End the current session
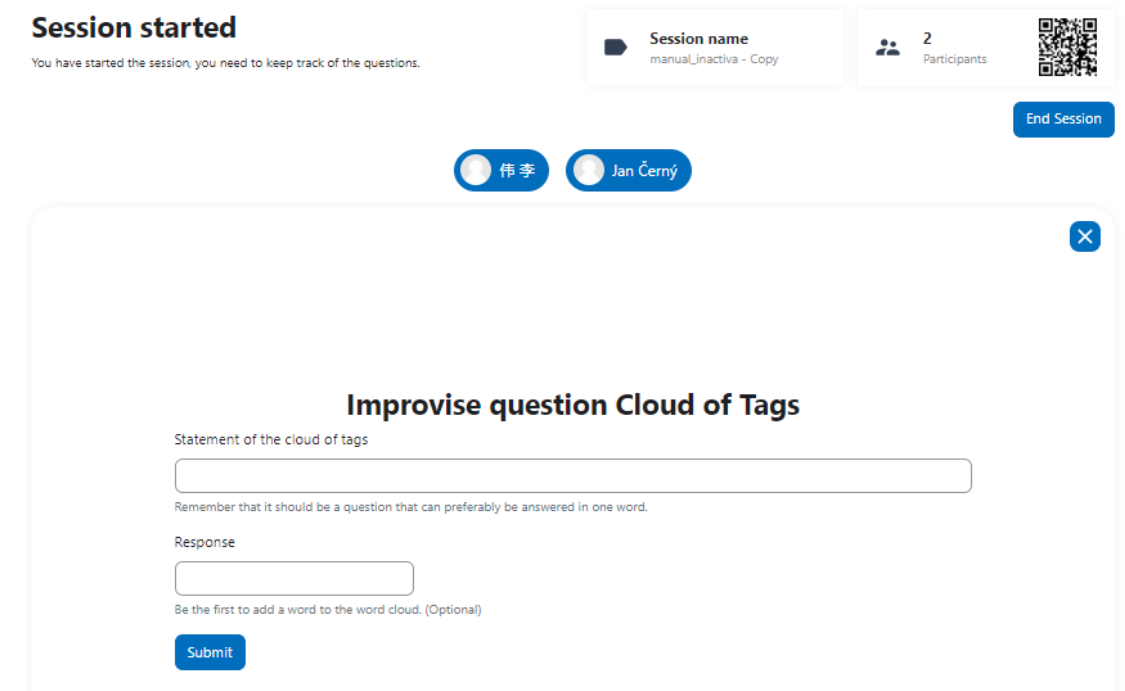This screenshot has height=691, width=1125. point(1063,119)
